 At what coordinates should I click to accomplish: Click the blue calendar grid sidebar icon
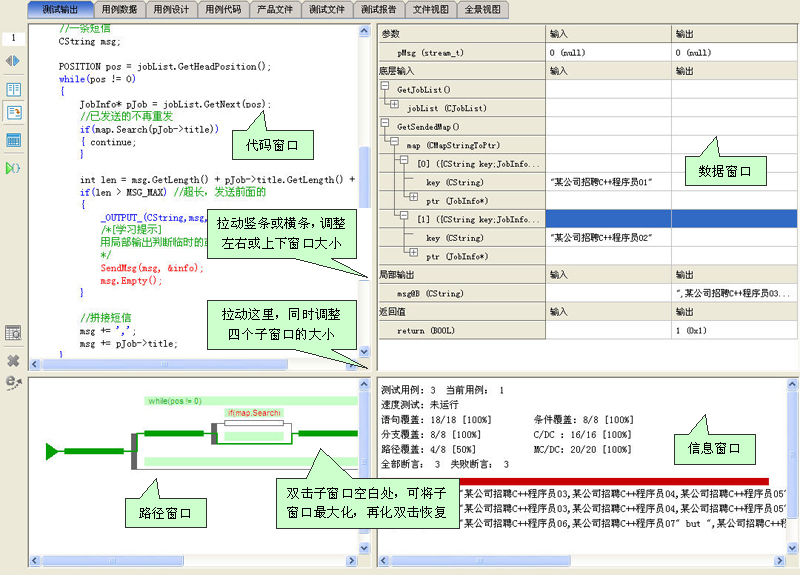tap(13, 140)
